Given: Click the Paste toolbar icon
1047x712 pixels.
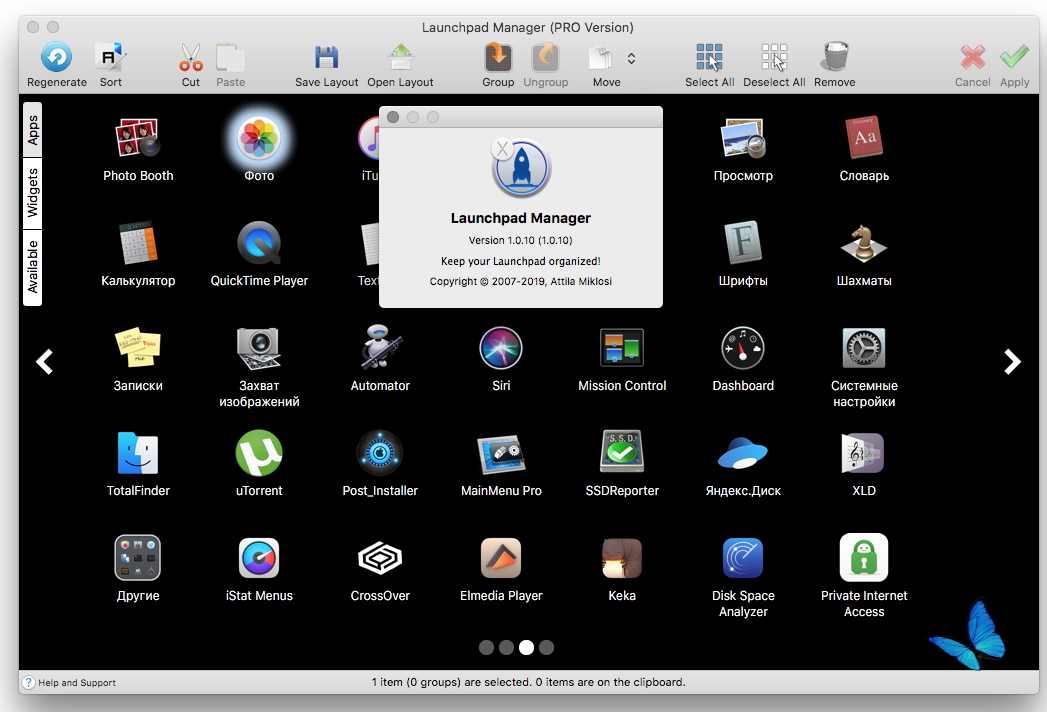Looking at the screenshot, I should [x=230, y=57].
